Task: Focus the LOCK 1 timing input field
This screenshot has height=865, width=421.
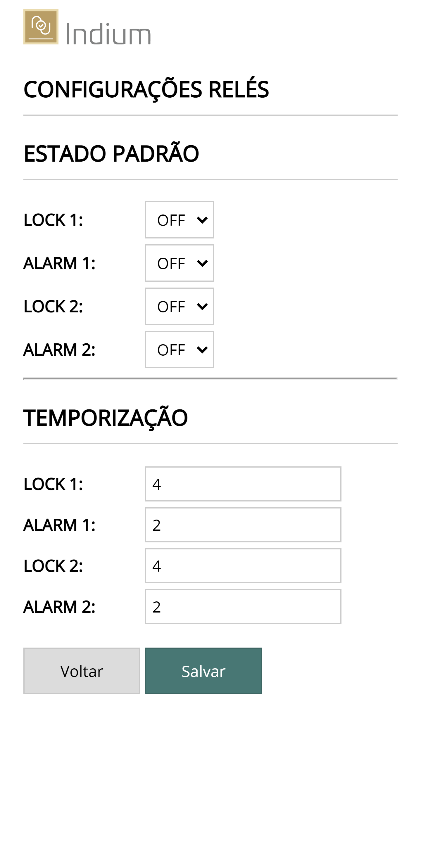Action: (243, 484)
